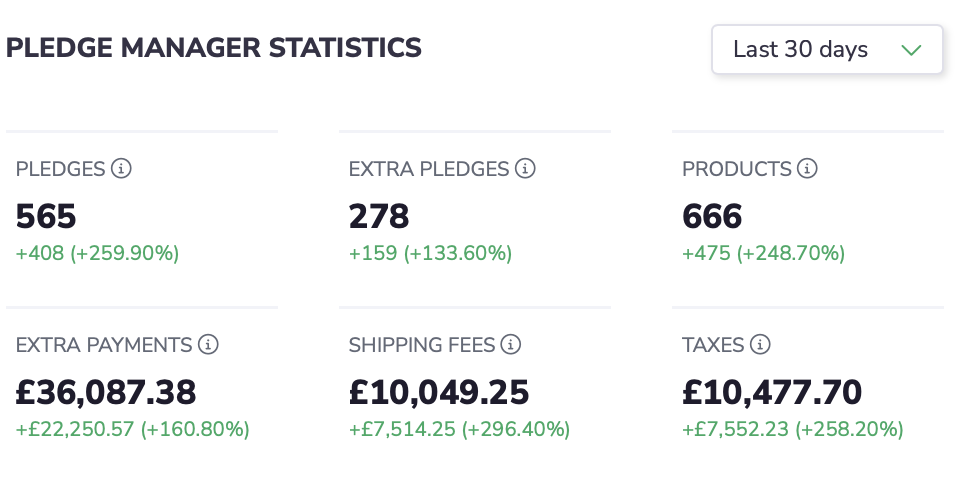Click the +408 (+259.90%) pledges change
The image size is (960, 504).
[97, 253]
